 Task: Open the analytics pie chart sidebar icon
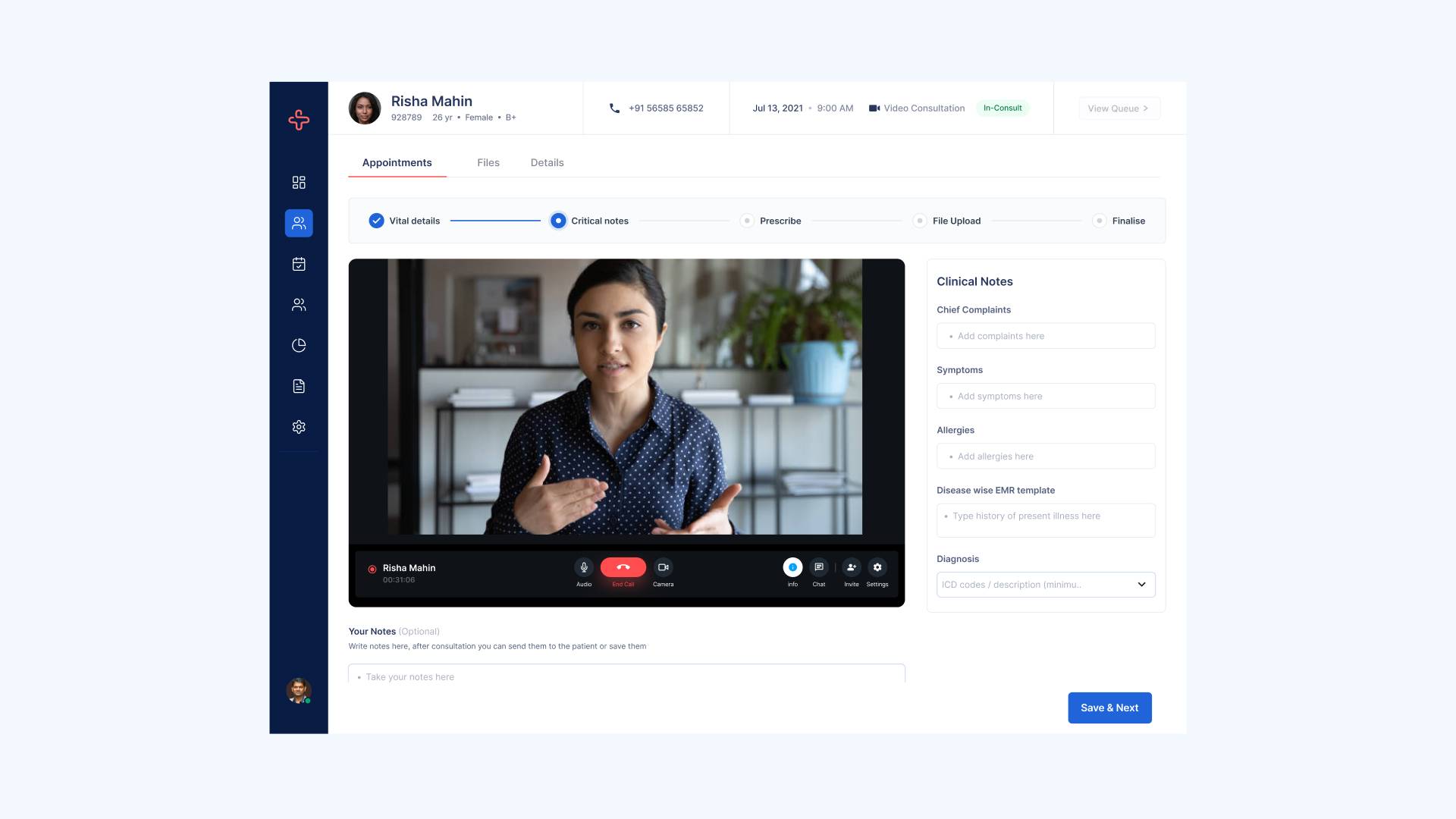298,345
